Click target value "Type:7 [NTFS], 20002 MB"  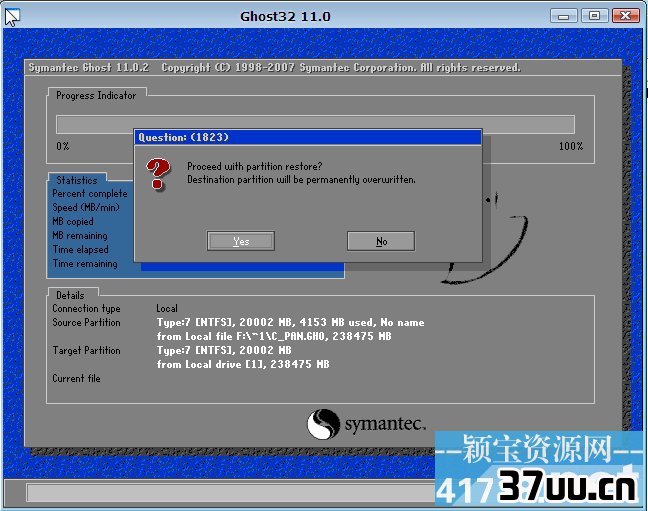pyautogui.click(x=224, y=351)
